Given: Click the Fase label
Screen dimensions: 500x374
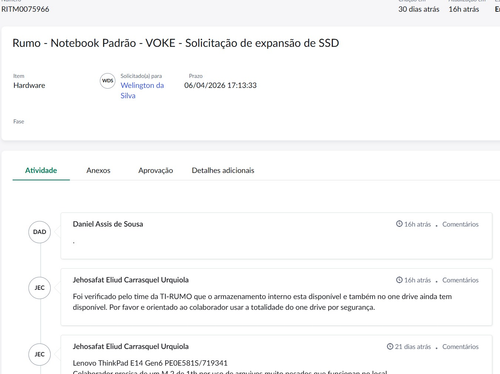Looking at the screenshot, I should tap(19, 121).
